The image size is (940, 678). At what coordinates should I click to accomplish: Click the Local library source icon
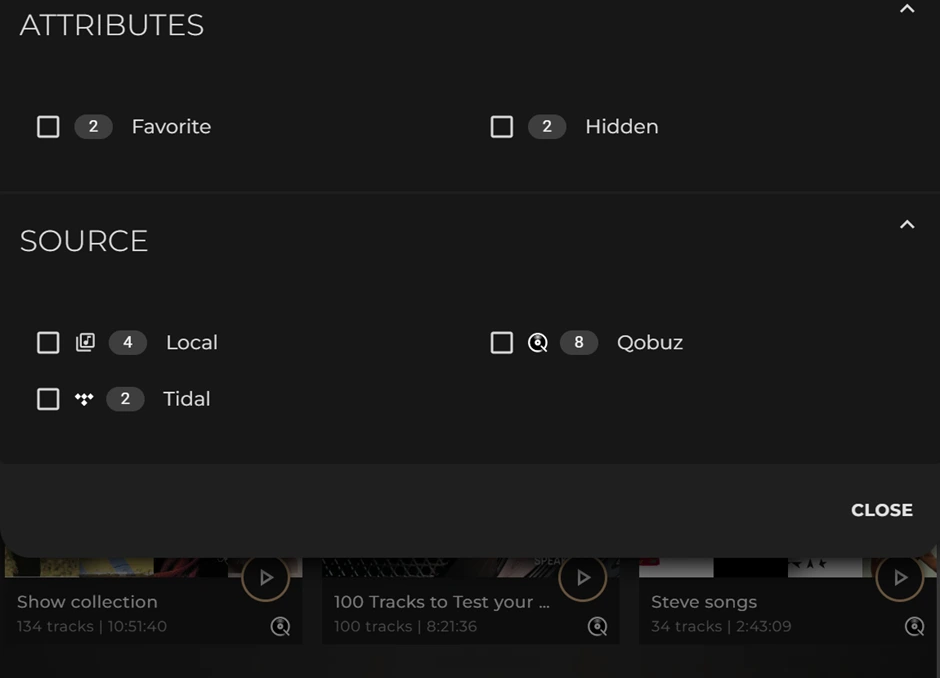pos(85,343)
